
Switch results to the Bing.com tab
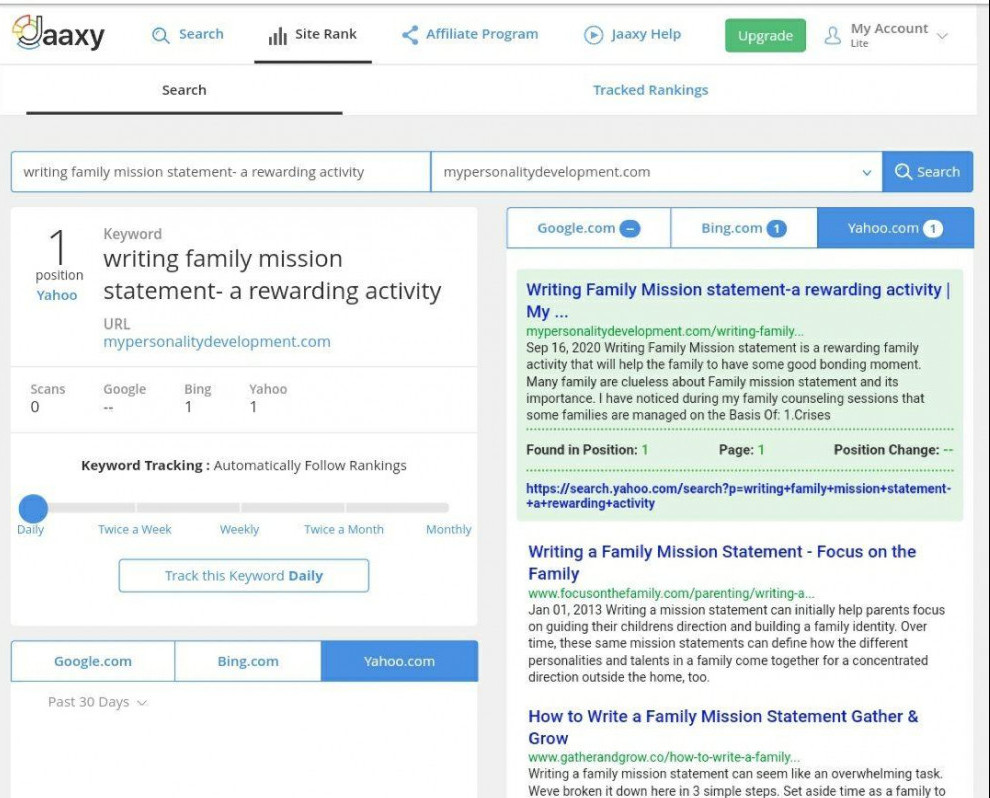pyautogui.click(x=744, y=228)
